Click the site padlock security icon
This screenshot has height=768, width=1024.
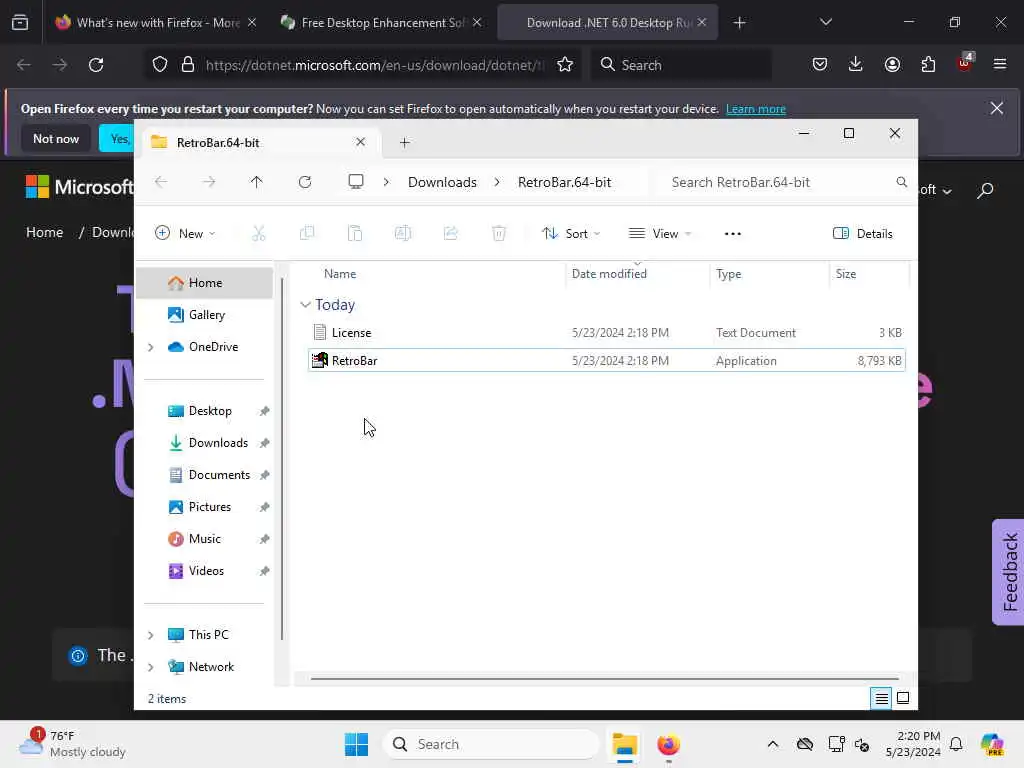point(188,65)
